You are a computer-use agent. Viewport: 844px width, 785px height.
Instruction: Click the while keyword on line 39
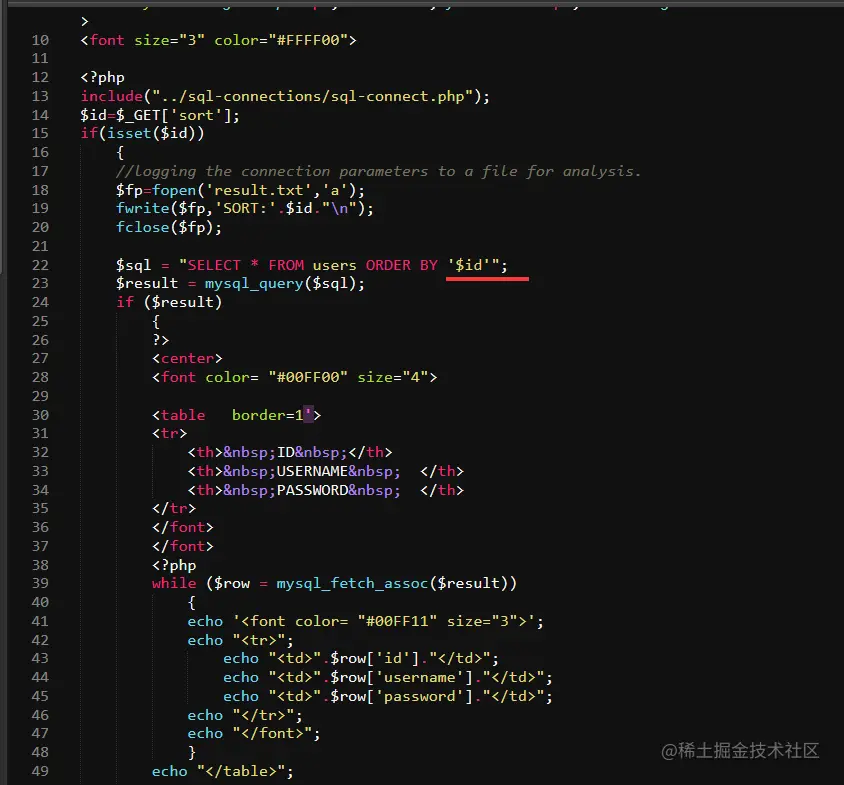[174, 584]
